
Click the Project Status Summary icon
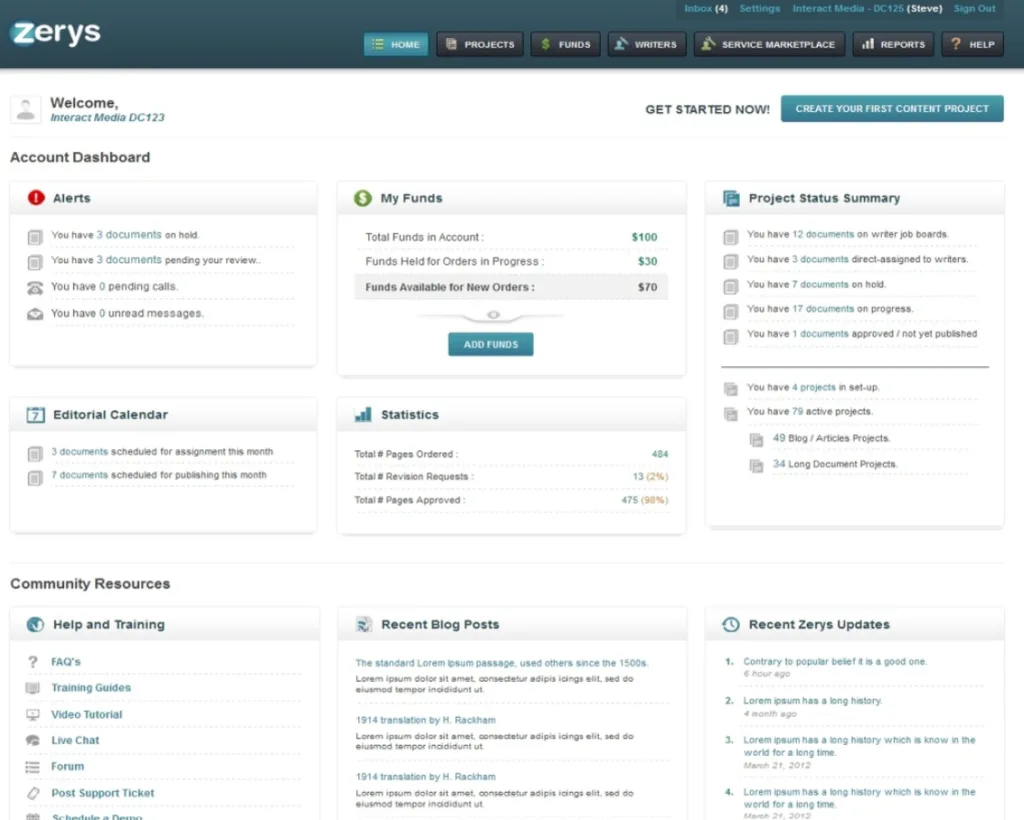731,198
